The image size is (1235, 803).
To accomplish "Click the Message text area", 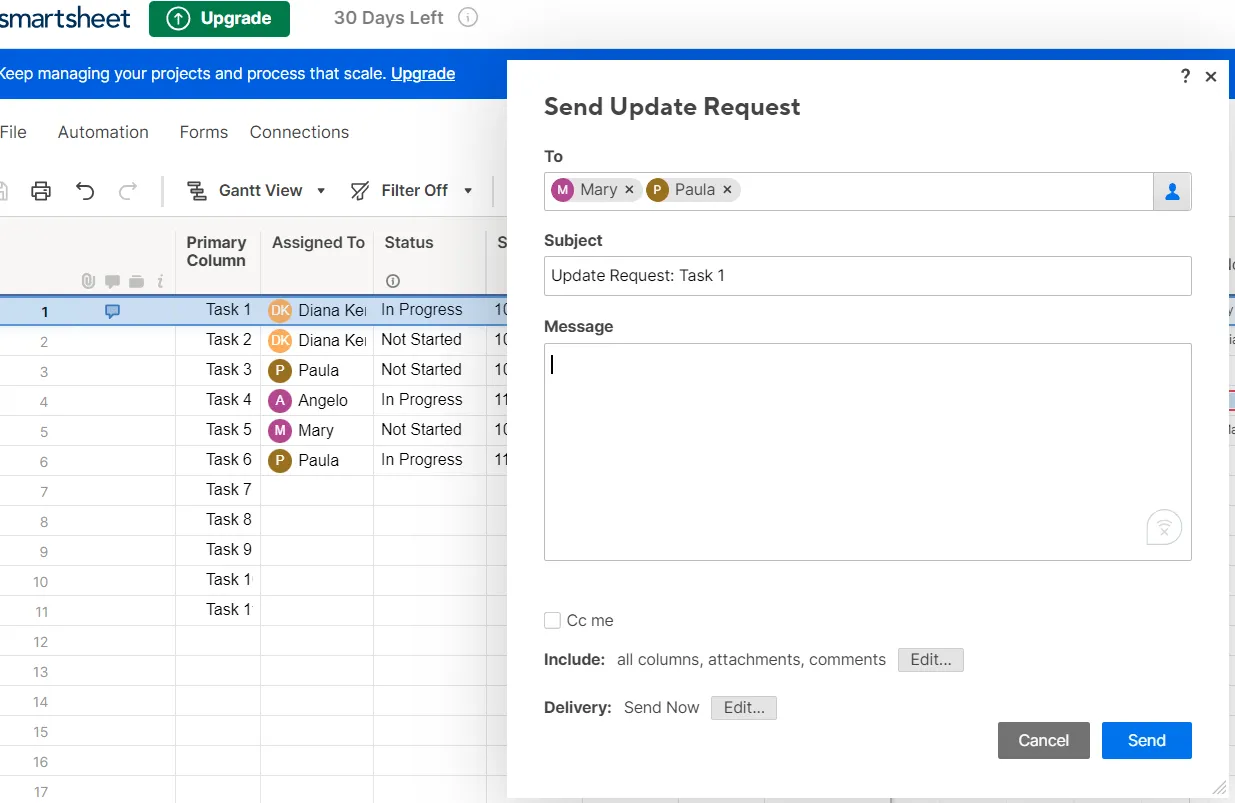I will pyautogui.click(x=868, y=452).
